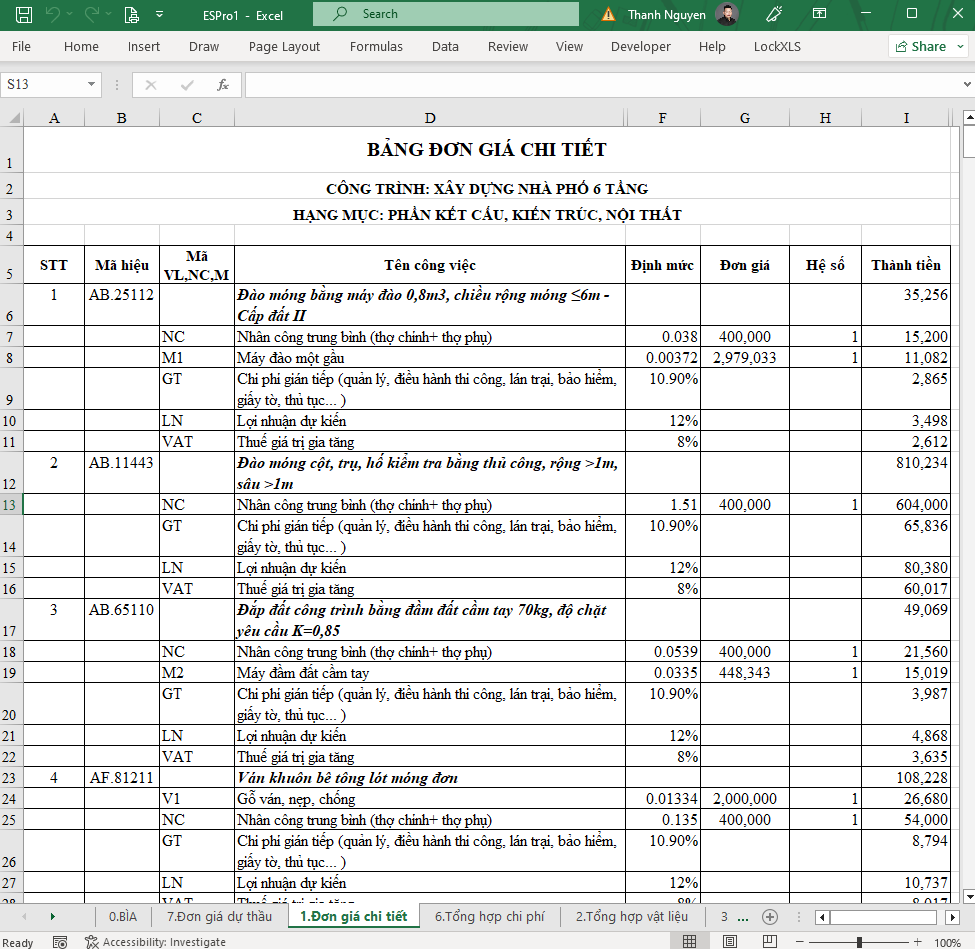Open the Coming Soon megaphone icon
Image resolution: width=975 pixels, height=949 pixels.
[773, 15]
